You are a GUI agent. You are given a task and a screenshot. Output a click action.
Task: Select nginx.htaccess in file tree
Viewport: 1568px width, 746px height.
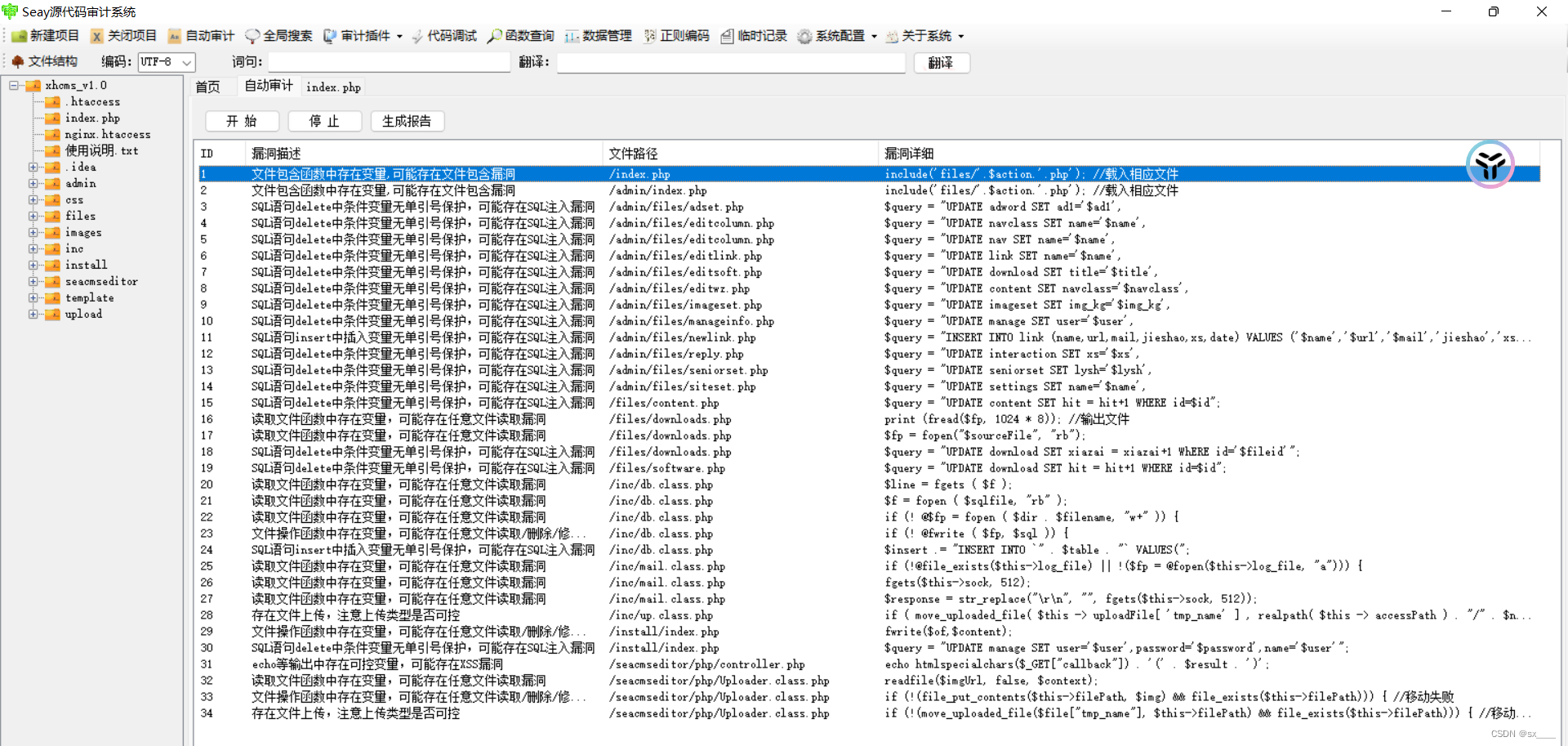tap(108, 134)
